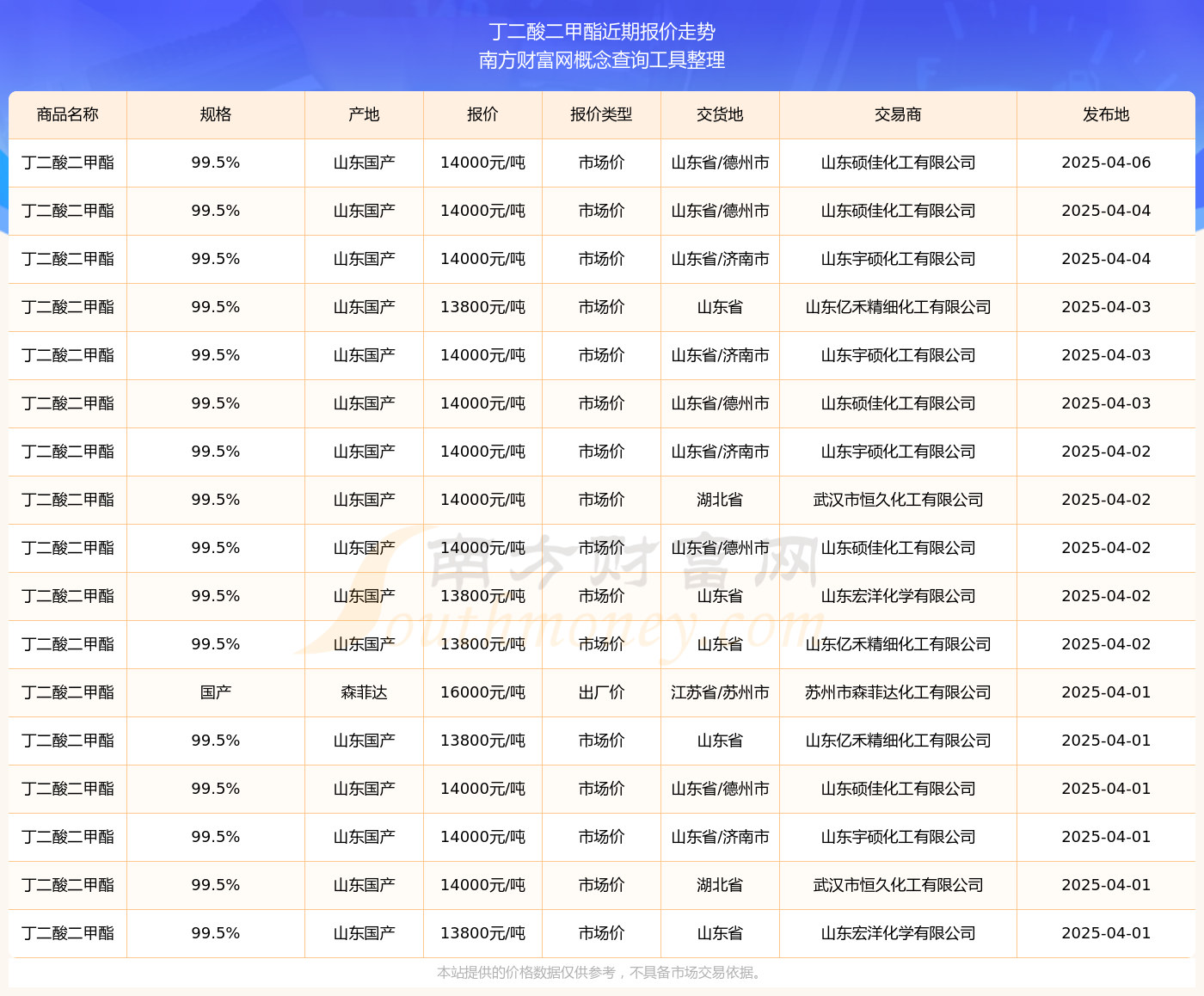Viewport: 1204px width, 996px height.
Task: Select 山东亿禾精细化工有限公司 in the 2025-04-03 row
Action: (898, 307)
